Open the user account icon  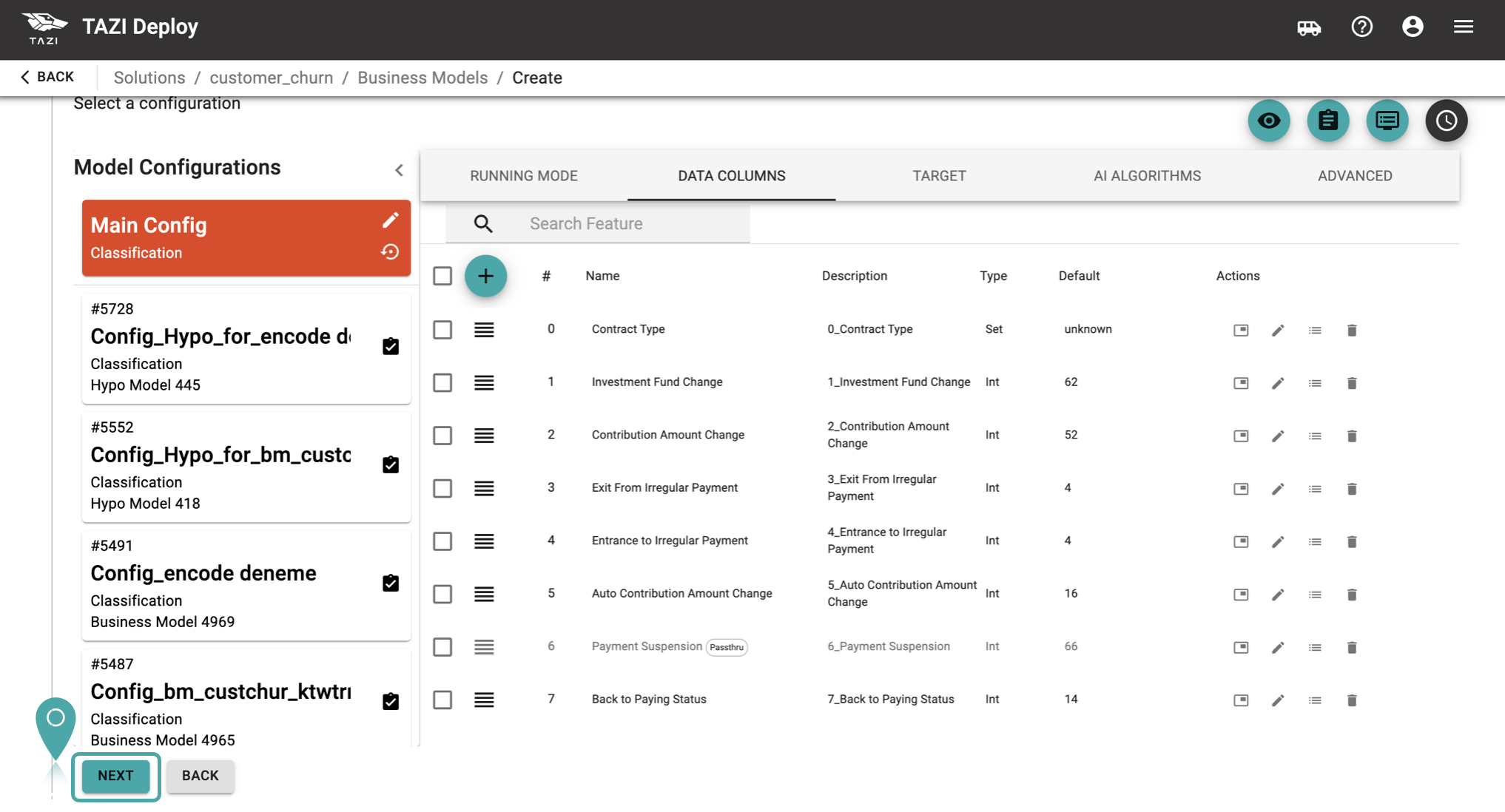[x=1413, y=27]
